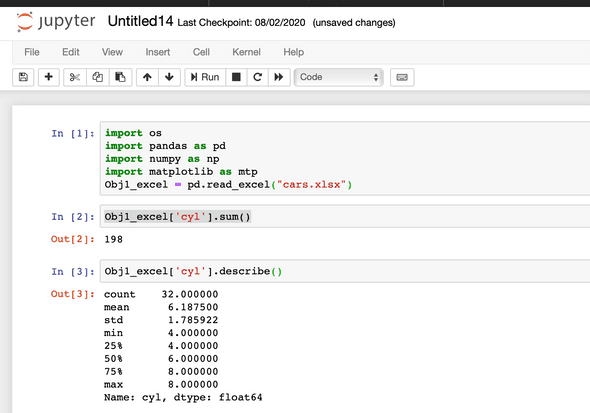
Task: Interrupt the kernel with stop icon
Action: (236, 77)
